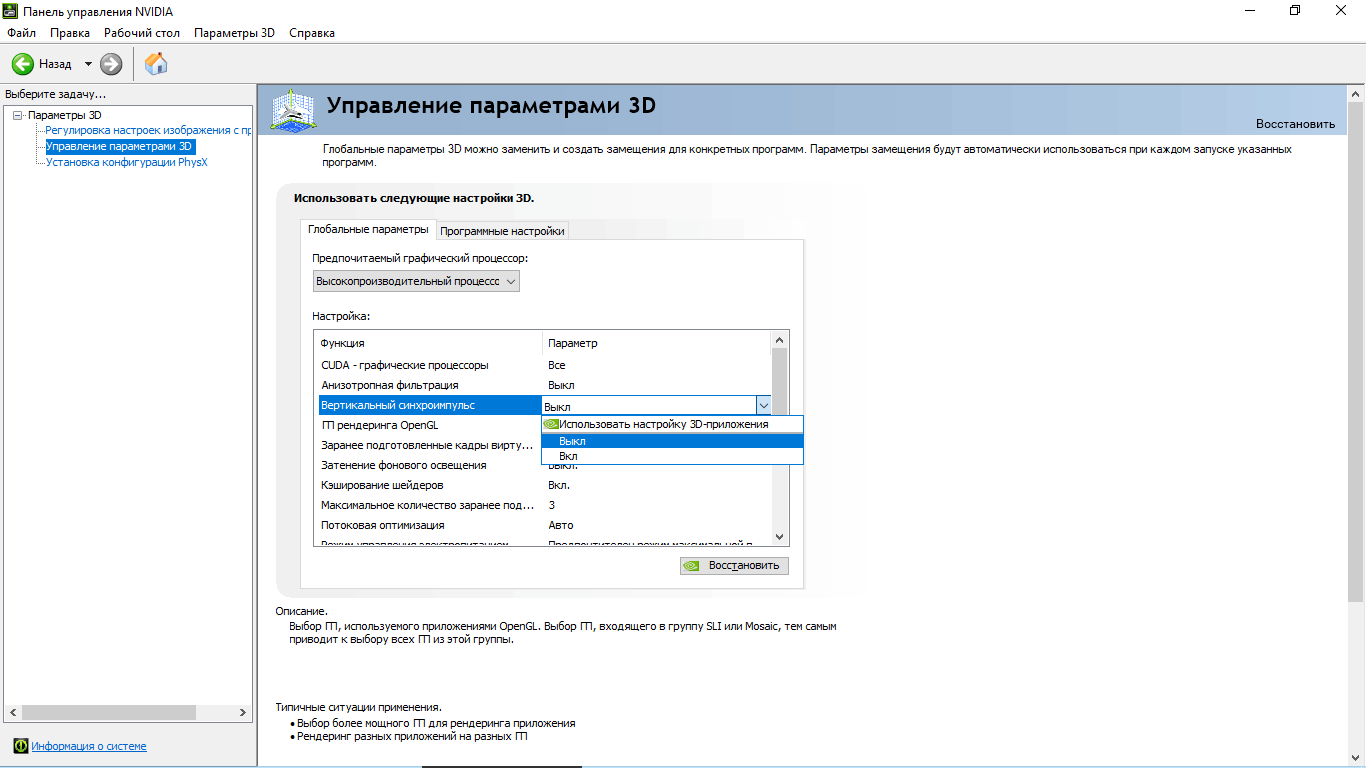Viewport: 1366px width, 768px height.
Task: Choose Использовать настройку 3D-приложения option
Action: tap(672, 424)
